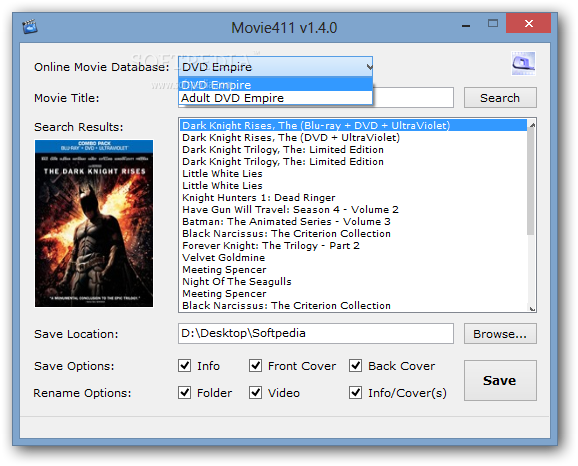Click the Movie411 clapperboard icon in title bar
This screenshot has height=466, width=578.
30,27
